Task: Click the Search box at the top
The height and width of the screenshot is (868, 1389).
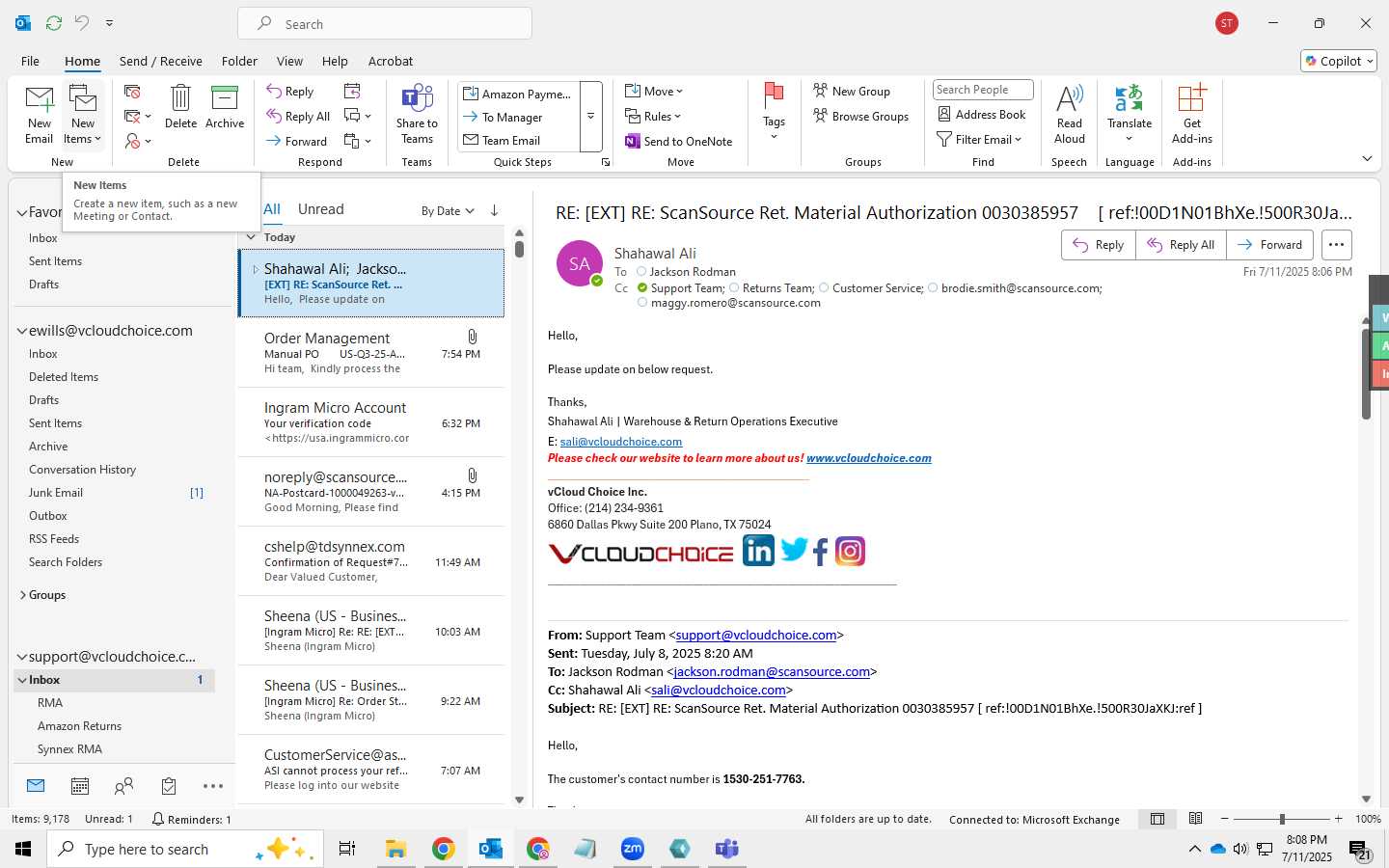Action: click(x=385, y=24)
